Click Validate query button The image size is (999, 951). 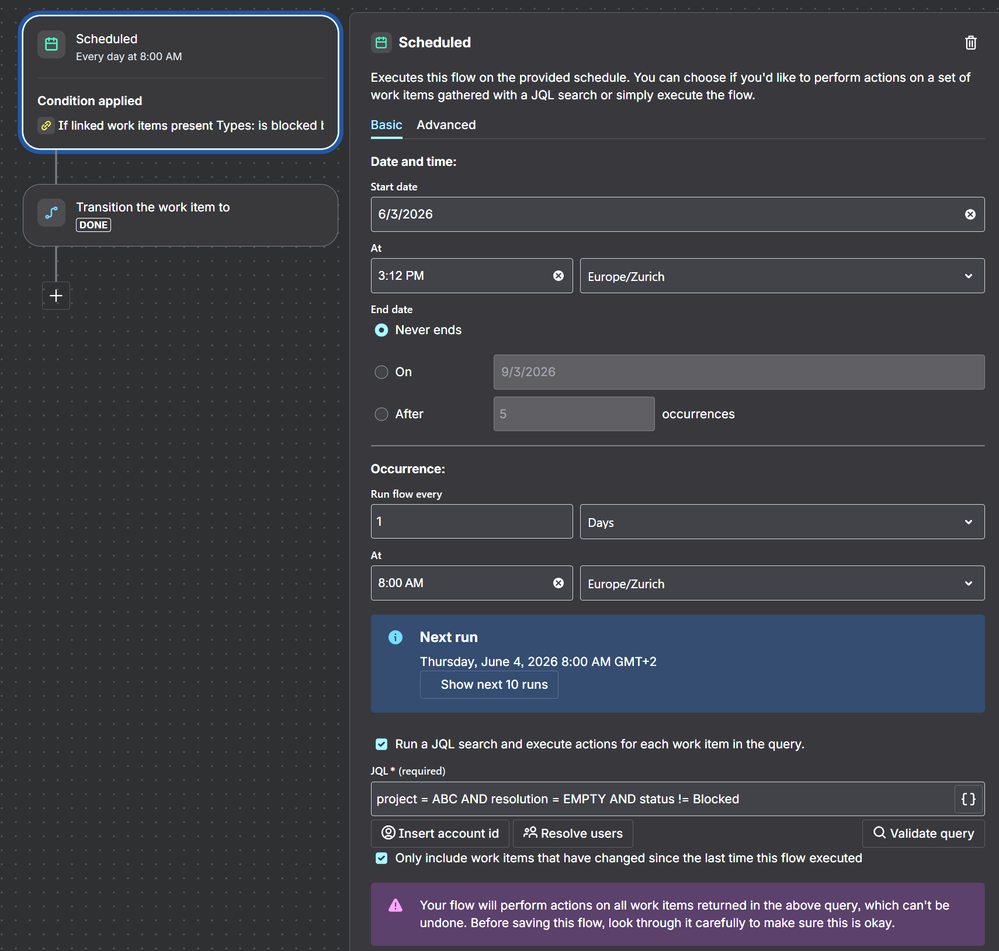tap(923, 833)
